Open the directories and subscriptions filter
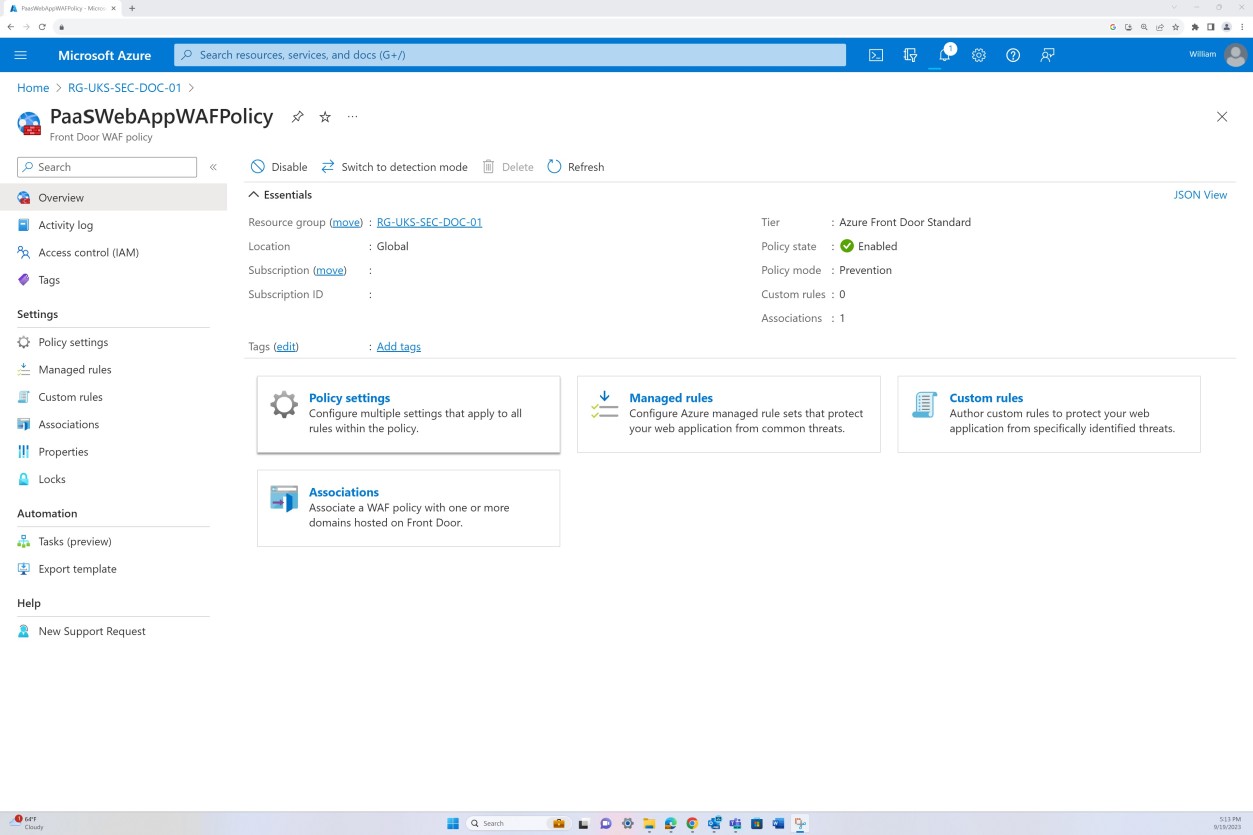 click(x=910, y=55)
